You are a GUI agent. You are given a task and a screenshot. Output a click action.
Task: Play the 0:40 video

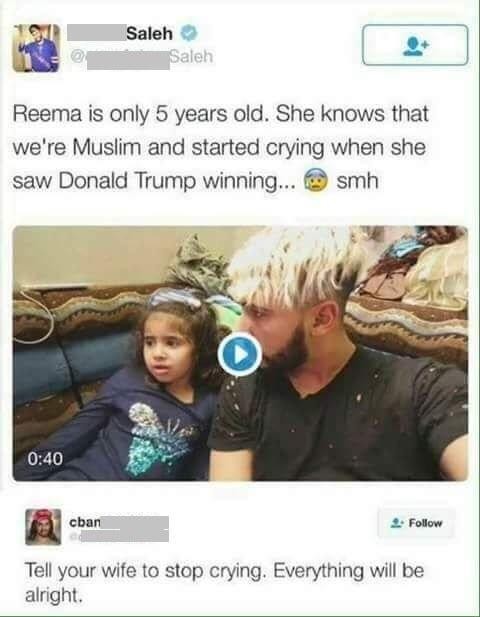(x=240, y=354)
